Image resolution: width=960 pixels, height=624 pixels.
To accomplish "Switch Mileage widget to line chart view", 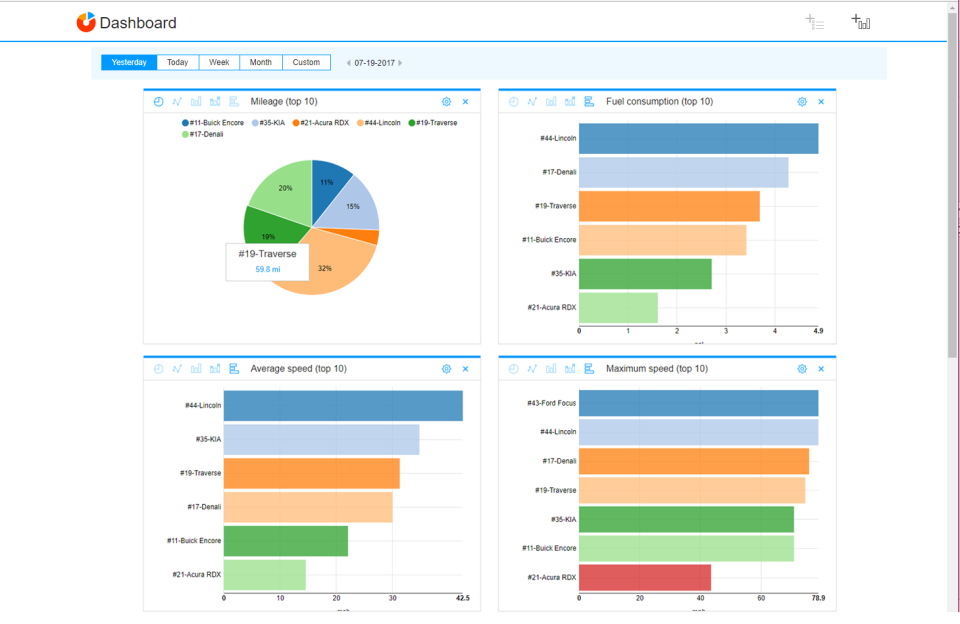I will (177, 101).
